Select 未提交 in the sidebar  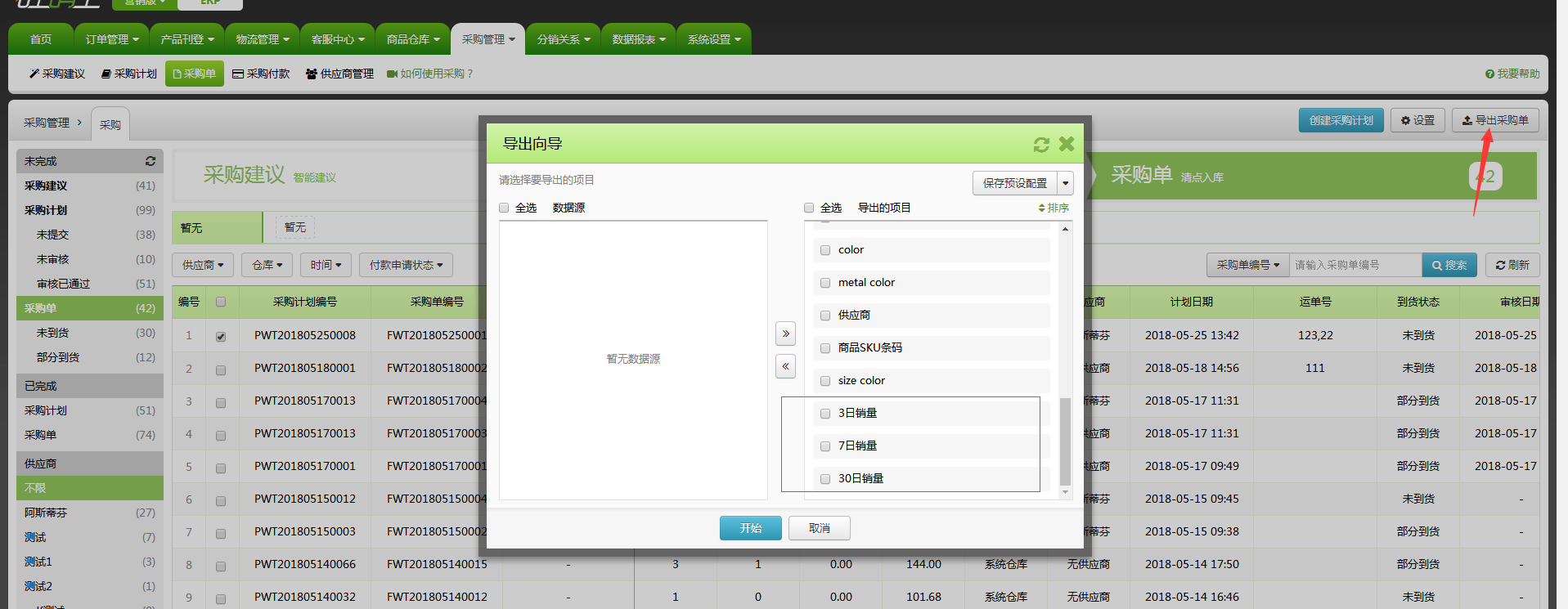click(90, 235)
